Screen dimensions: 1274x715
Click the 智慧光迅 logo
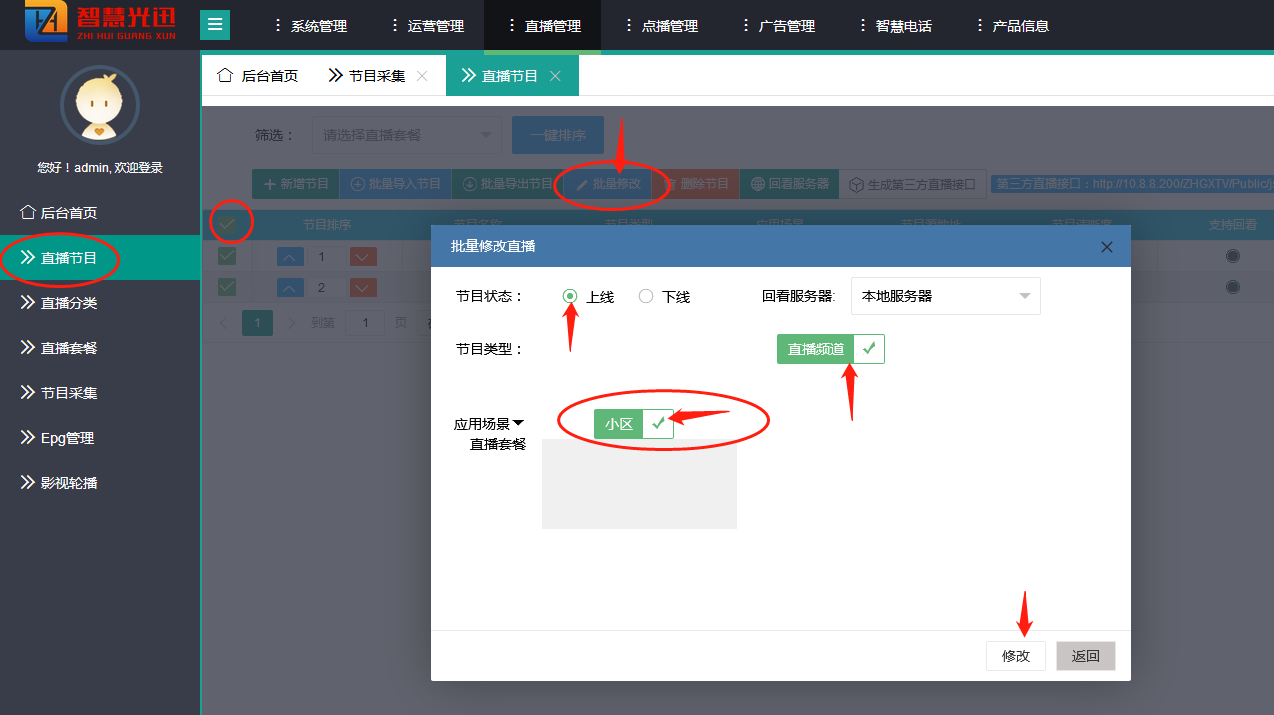coord(100,24)
